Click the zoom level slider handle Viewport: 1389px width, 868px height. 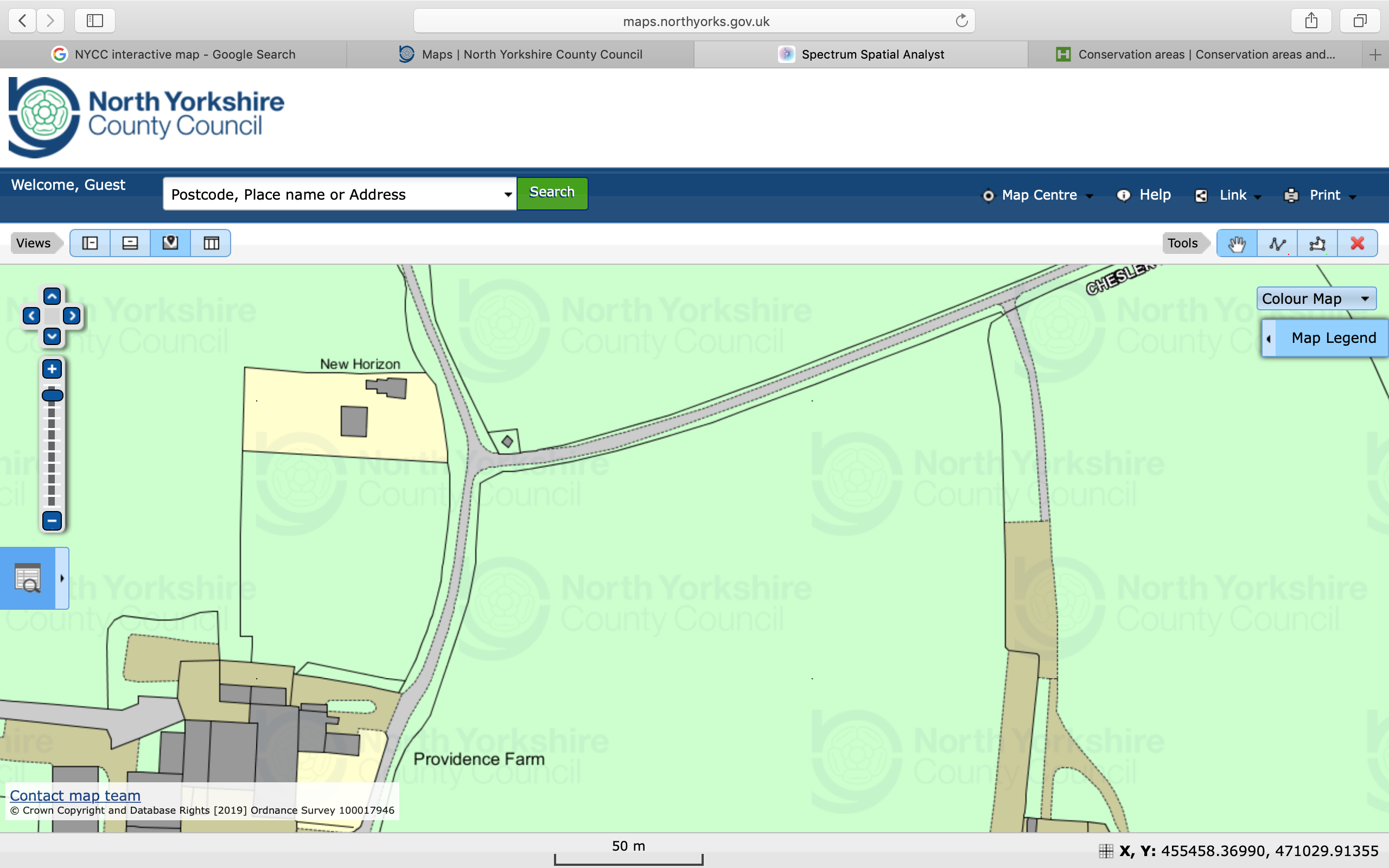pos(52,395)
